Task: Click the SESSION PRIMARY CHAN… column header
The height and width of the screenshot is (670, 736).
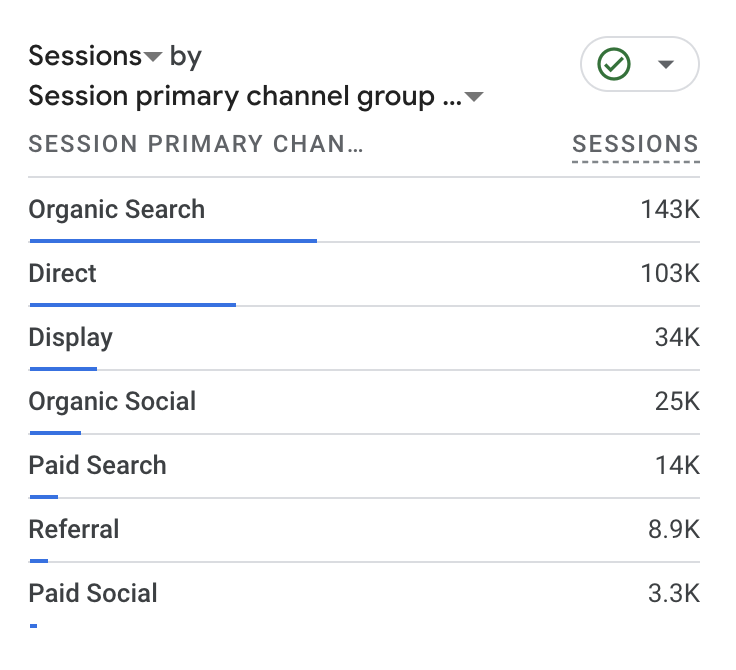Action: click(x=195, y=144)
